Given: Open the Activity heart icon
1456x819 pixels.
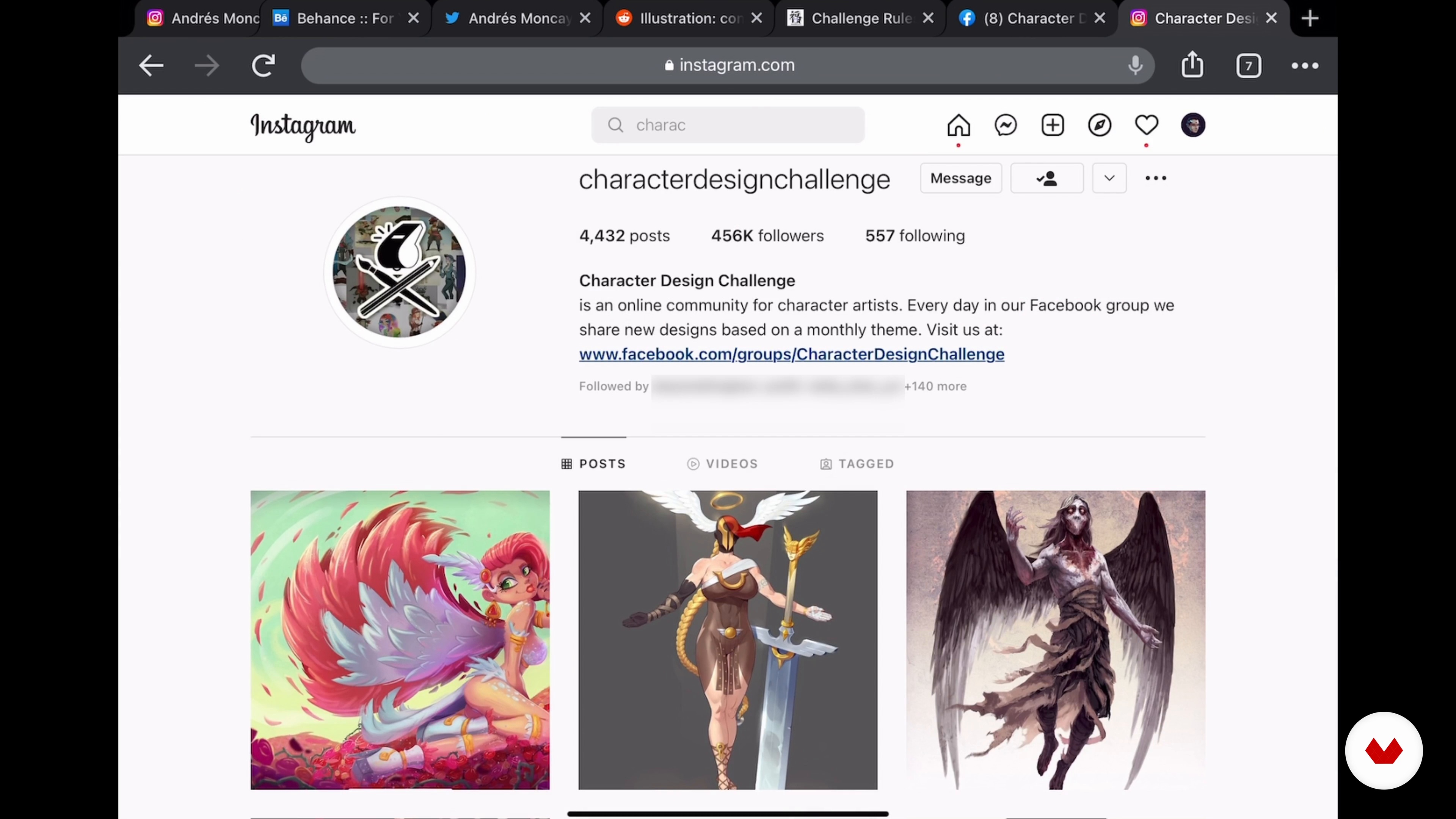Looking at the screenshot, I should click(x=1146, y=125).
